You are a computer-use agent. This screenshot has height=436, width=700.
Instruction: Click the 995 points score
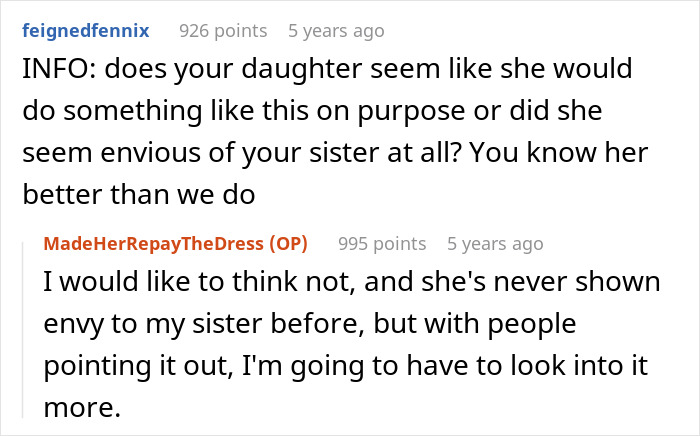tap(382, 244)
